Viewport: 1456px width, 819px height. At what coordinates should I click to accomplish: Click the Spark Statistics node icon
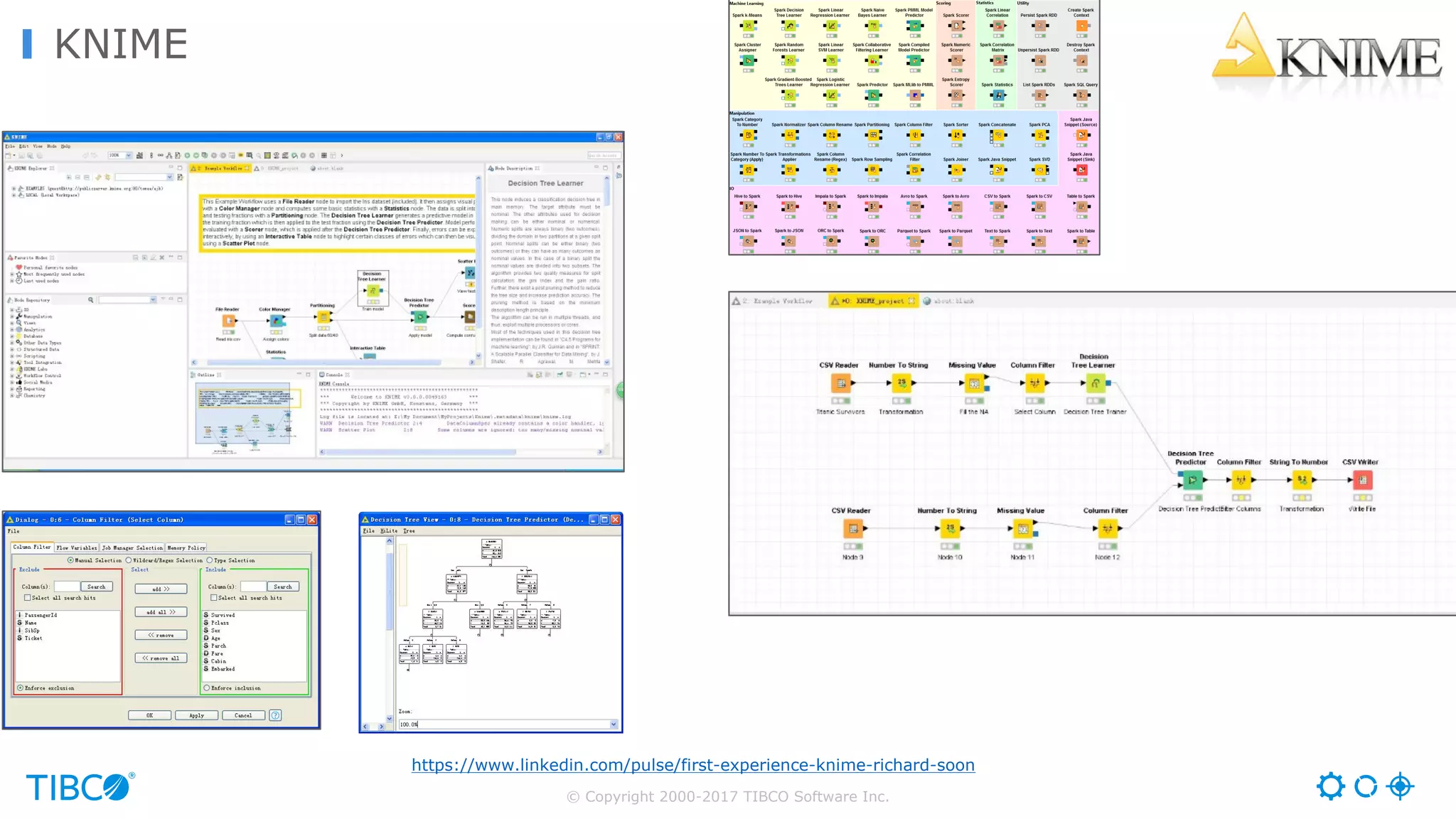998,95
